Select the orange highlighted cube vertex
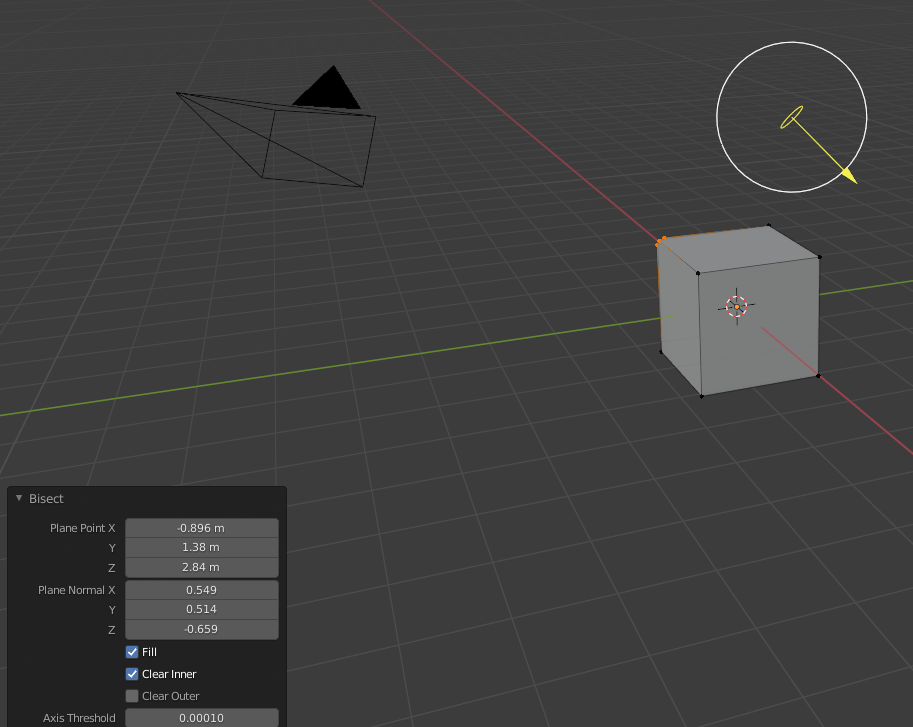The width and height of the screenshot is (913, 727). pos(661,241)
